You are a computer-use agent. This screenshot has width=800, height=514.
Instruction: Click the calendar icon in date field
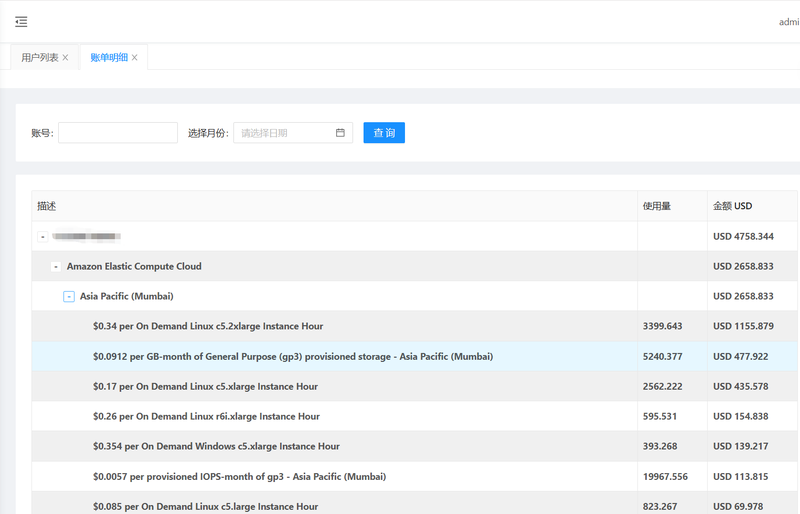[x=340, y=133]
